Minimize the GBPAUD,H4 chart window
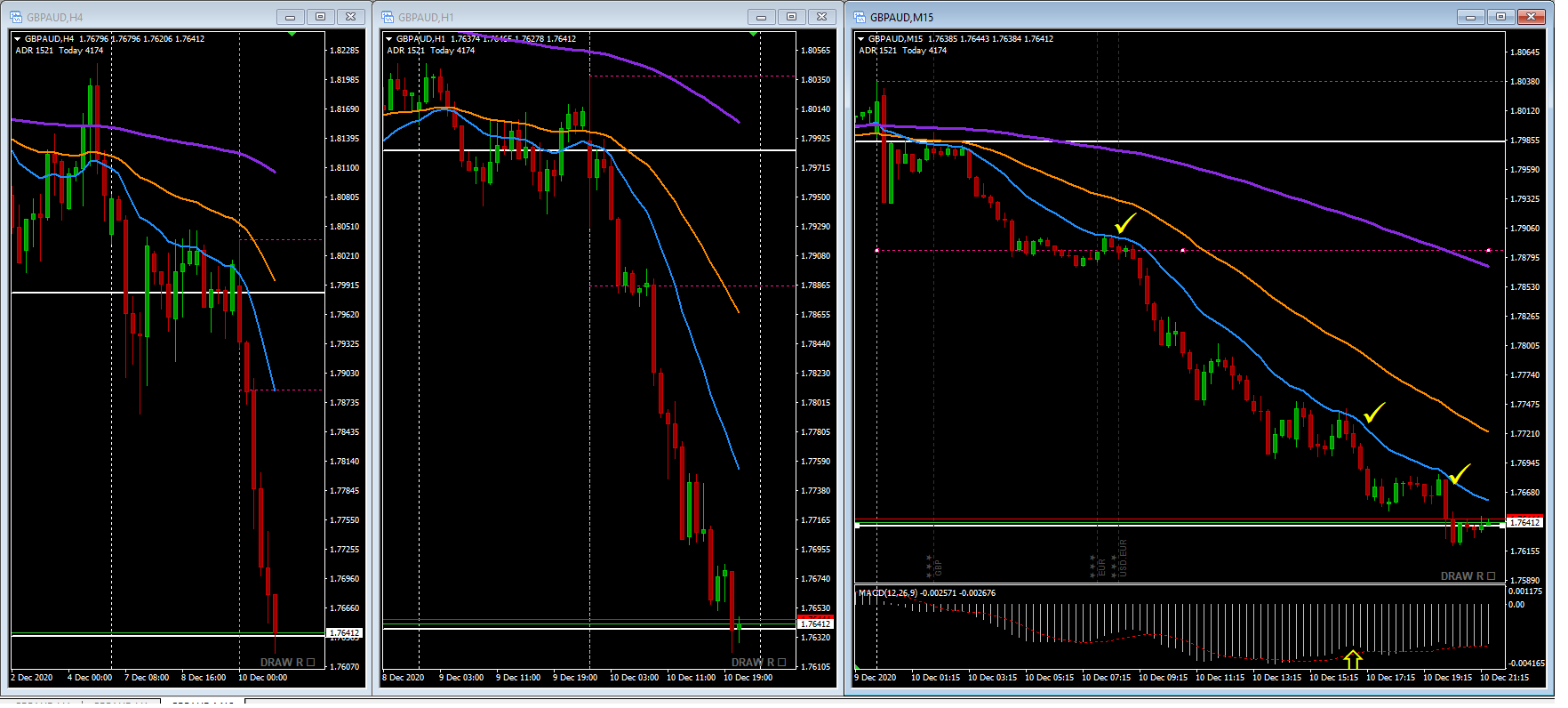Screen dimensions: 1568x708 [291, 17]
